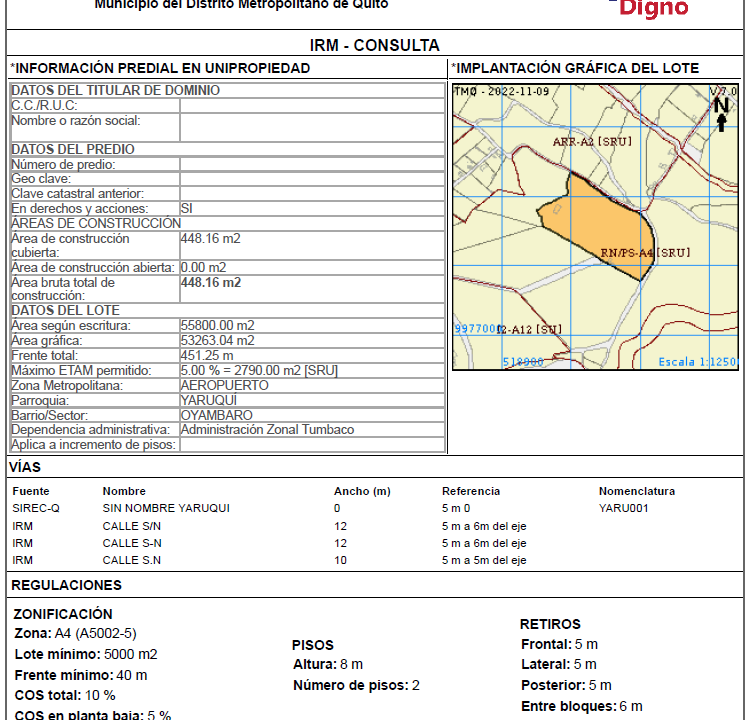This screenshot has width=750, height=720.
Task: Click the Posterior 5 m retiro line
Action: [566, 686]
